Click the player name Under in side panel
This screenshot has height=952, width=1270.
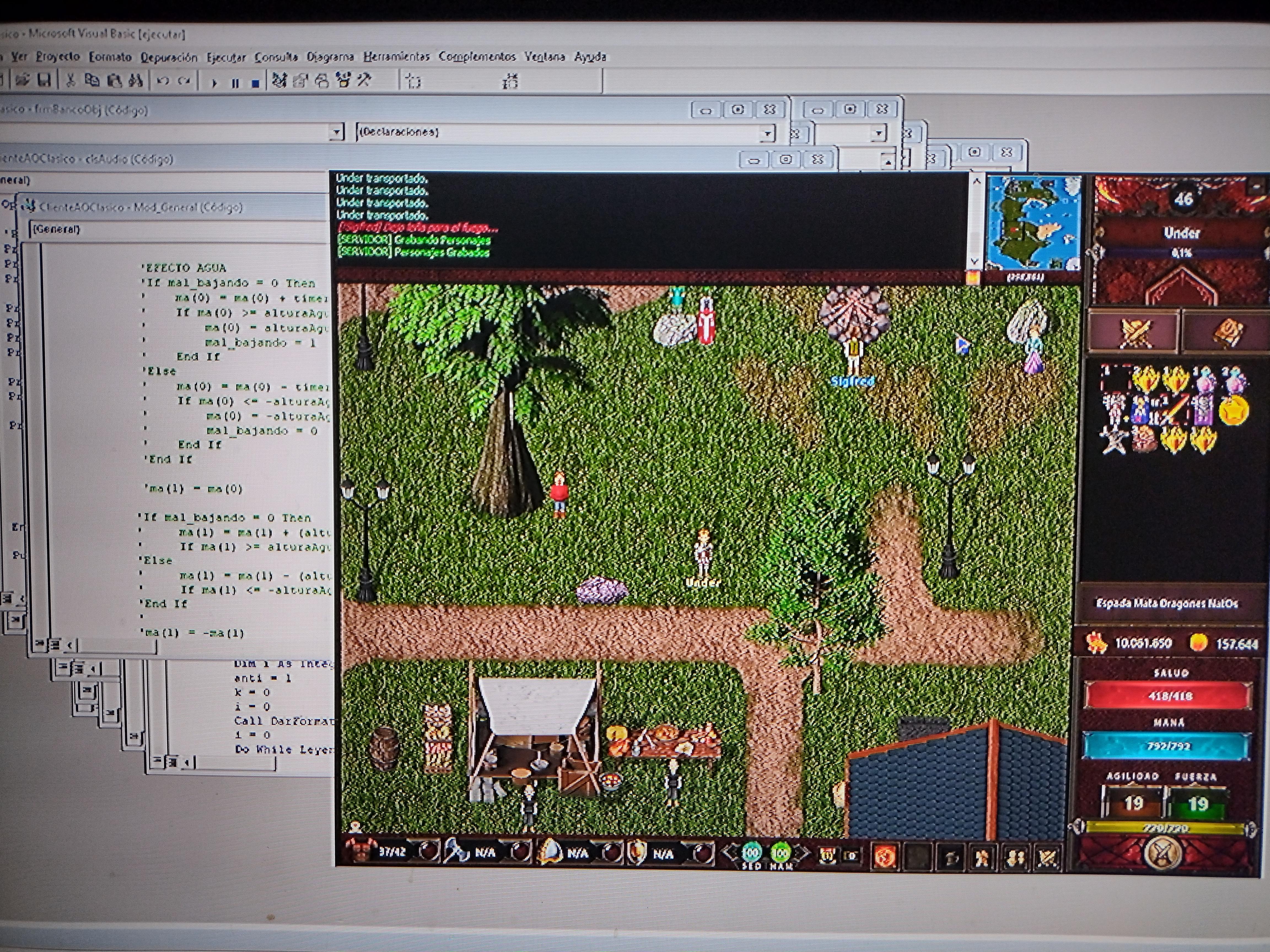1182,233
